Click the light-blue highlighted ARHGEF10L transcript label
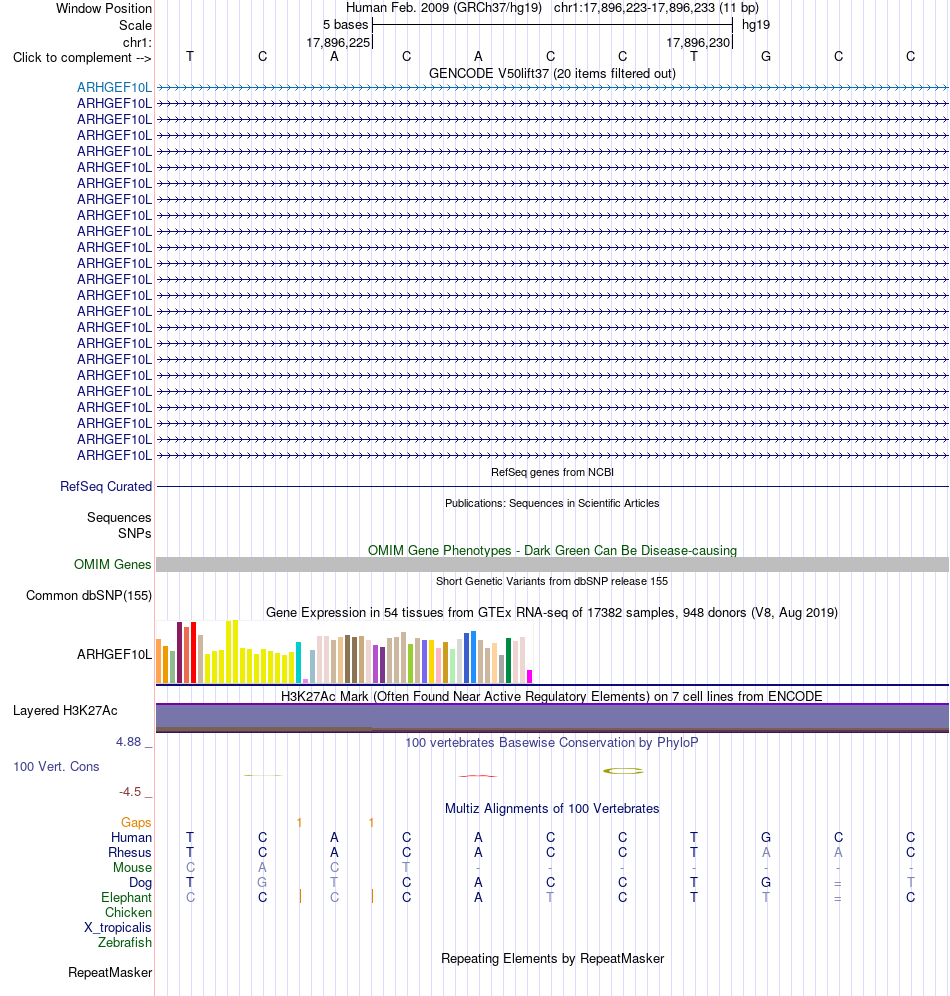950x996 pixels. pos(114,88)
